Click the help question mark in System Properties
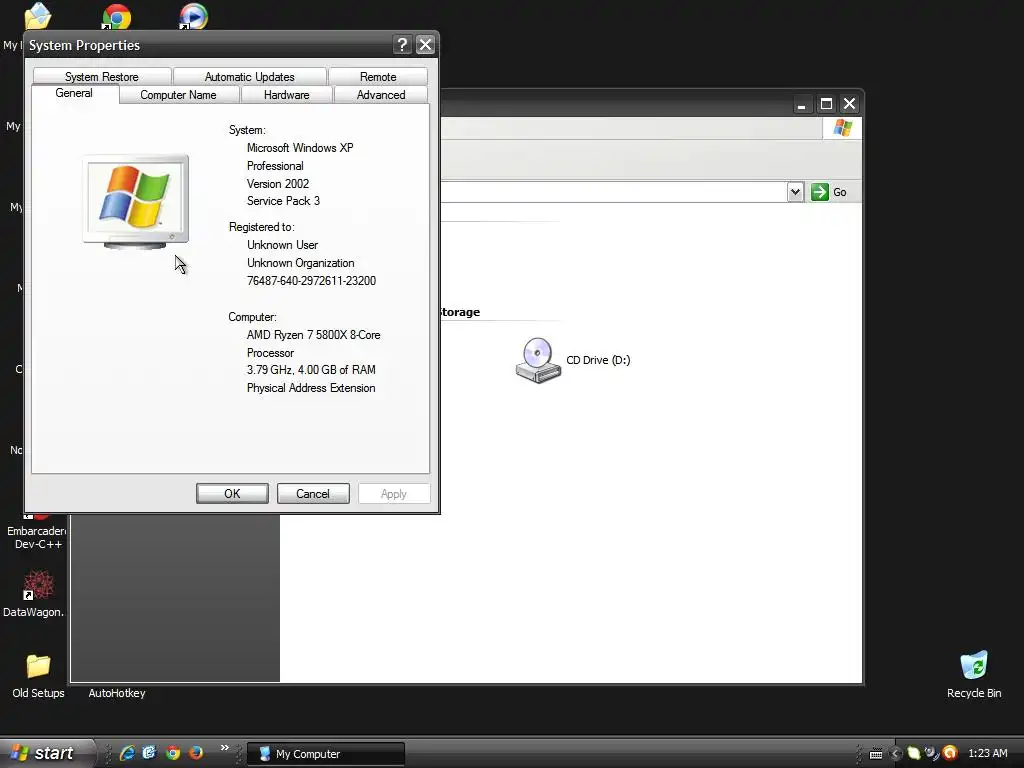Viewport: 1024px width, 768px height. [x=402, y=44]
